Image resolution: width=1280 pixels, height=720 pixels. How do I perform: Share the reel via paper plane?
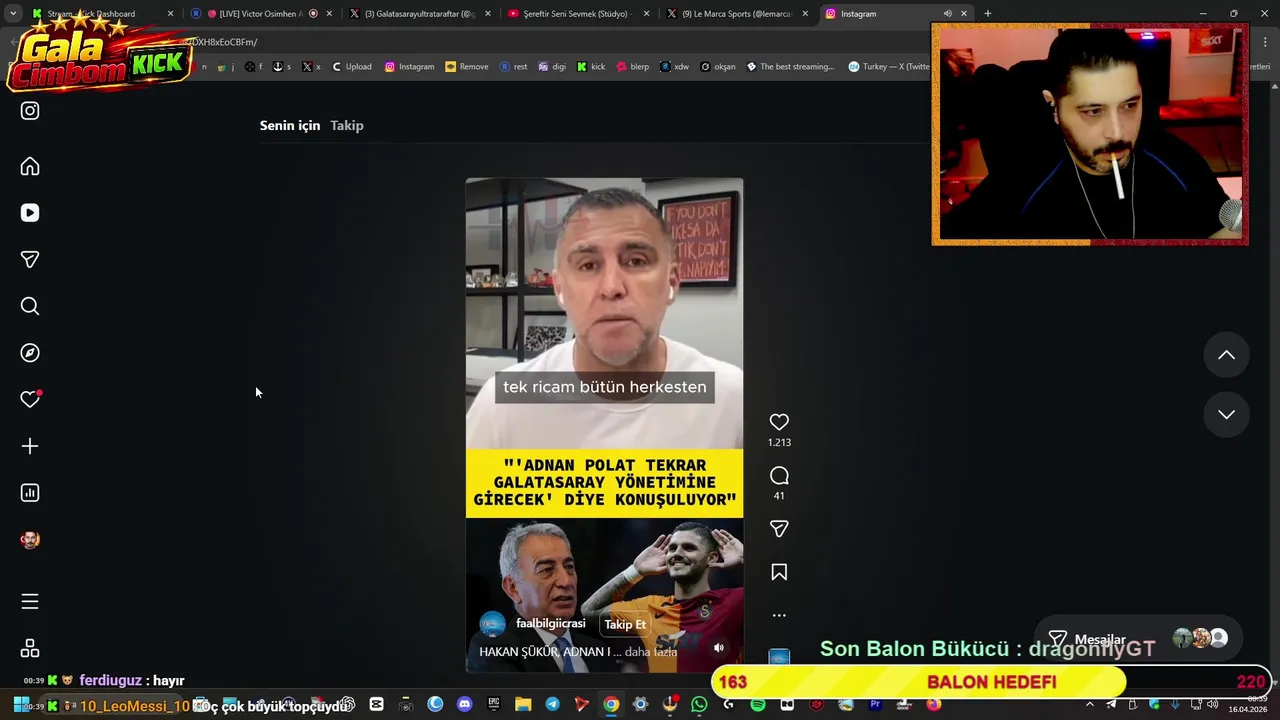coord(779,529)
